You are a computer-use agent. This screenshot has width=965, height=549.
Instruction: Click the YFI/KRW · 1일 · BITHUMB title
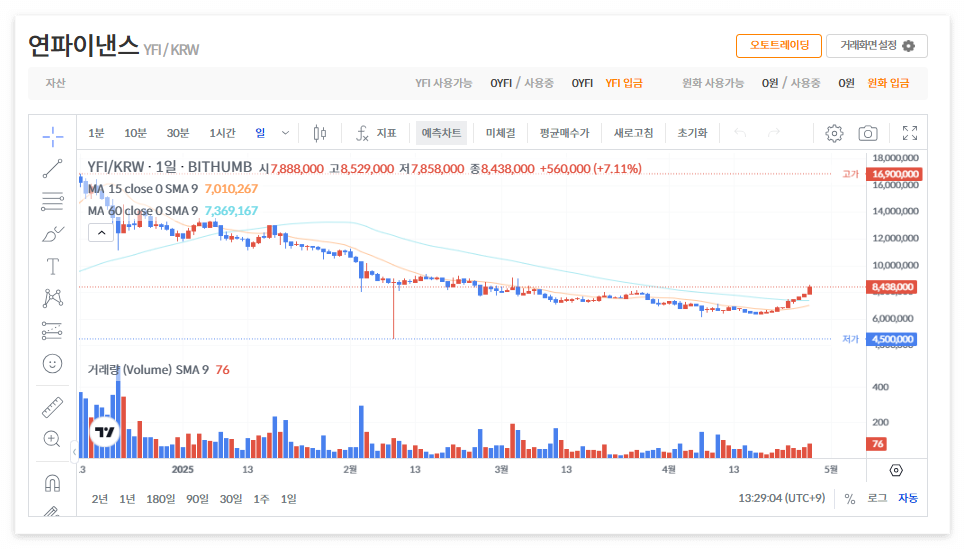click(x=170, y=167)
